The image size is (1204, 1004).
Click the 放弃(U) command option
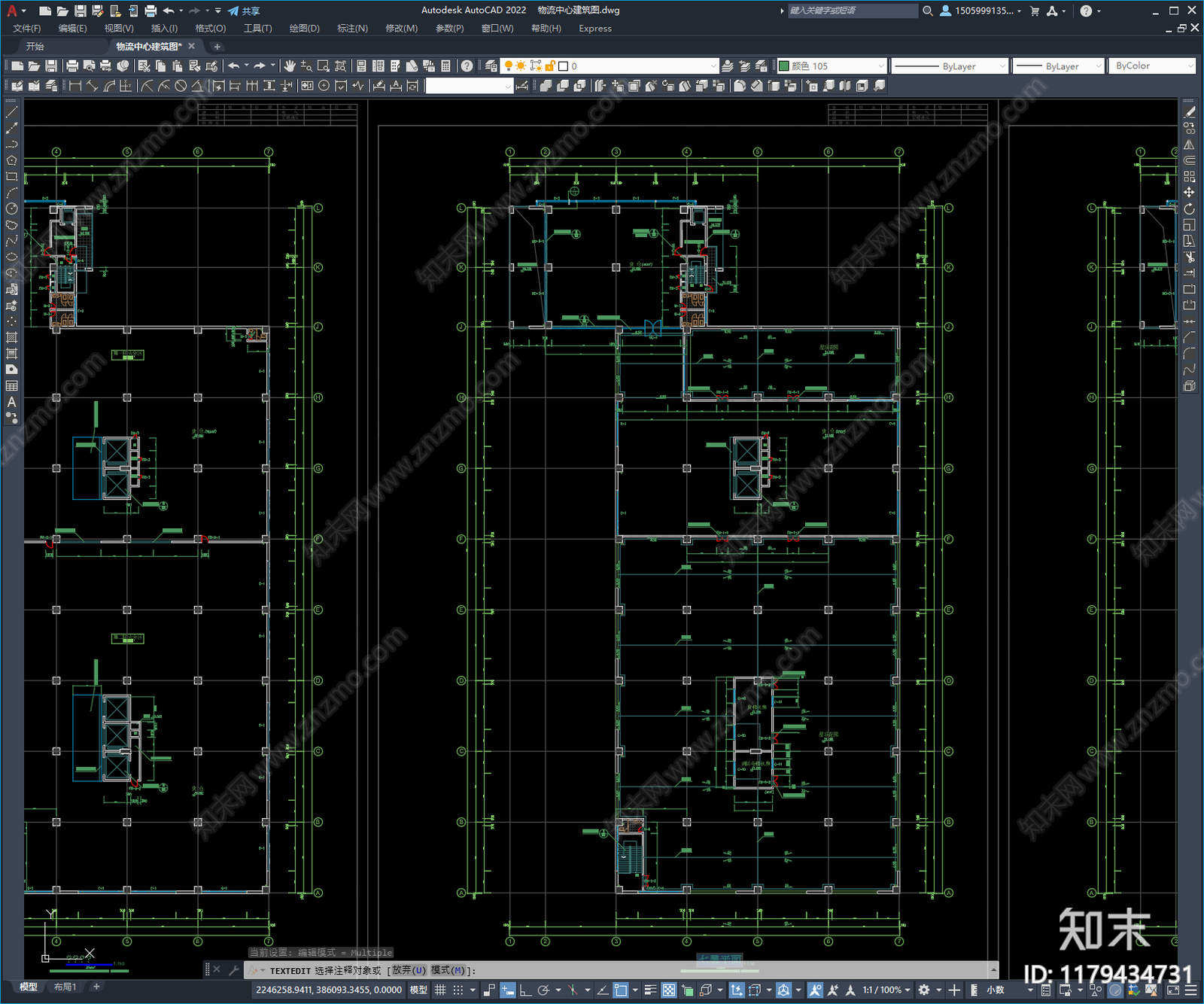409,970
